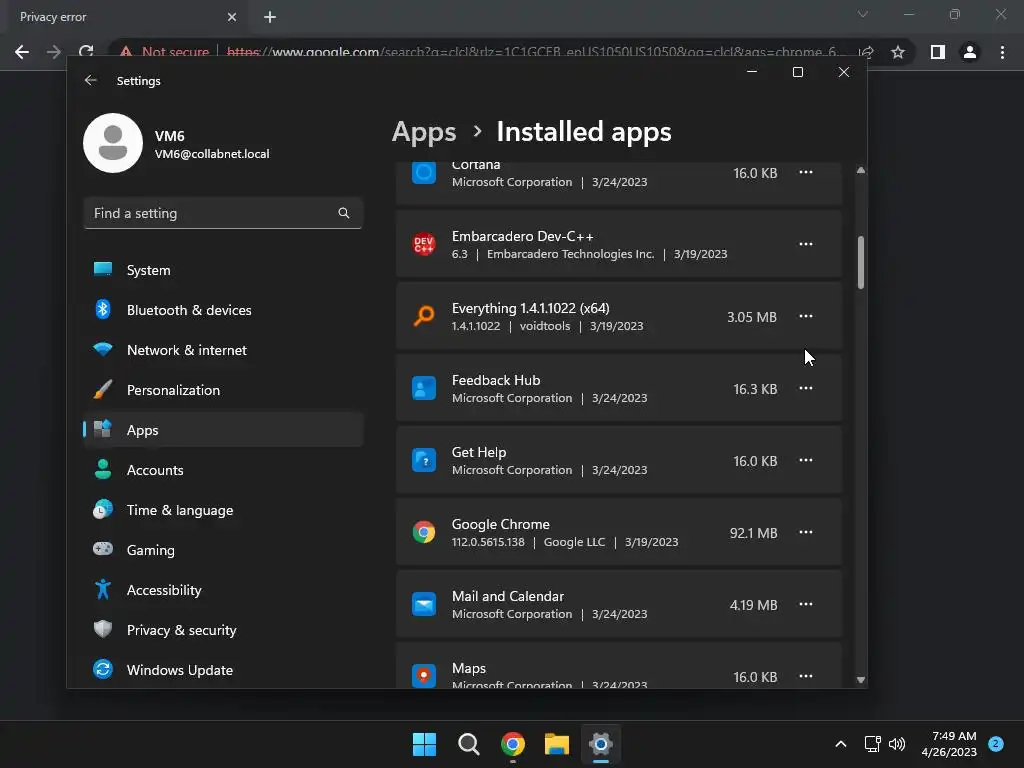Screen dimensions: 1024x768
Task: Open Accounts settings
Action: coord(223,470)
